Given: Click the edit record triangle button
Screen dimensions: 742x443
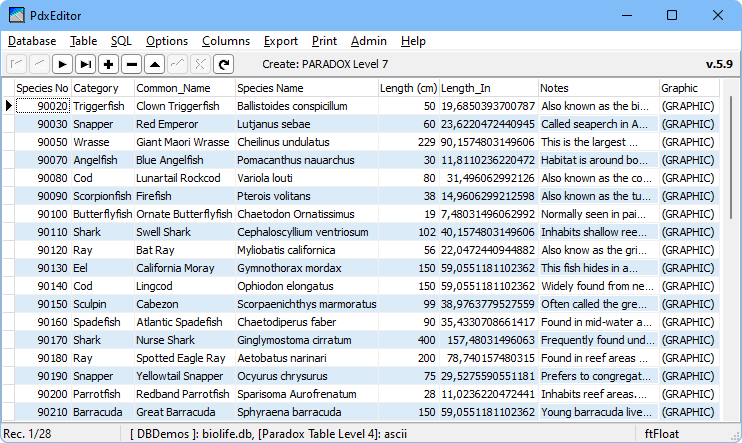Looking at the screenshot, I should coord(154,64).
